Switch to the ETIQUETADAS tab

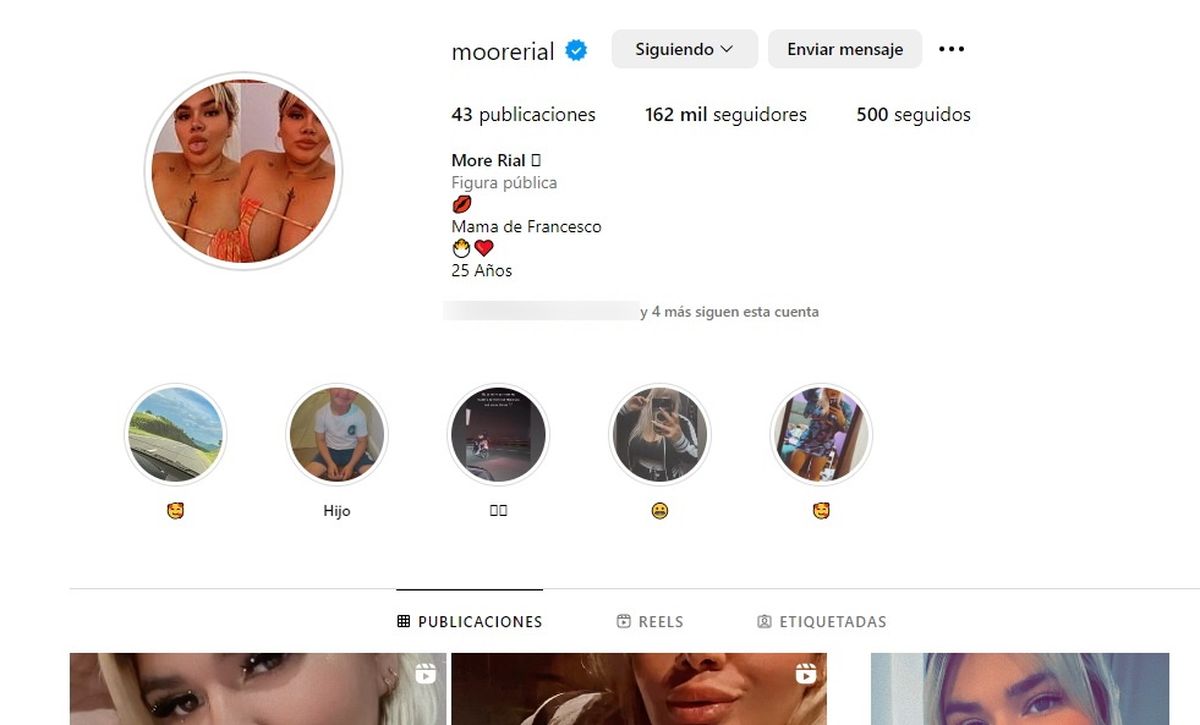click(822, 621)
